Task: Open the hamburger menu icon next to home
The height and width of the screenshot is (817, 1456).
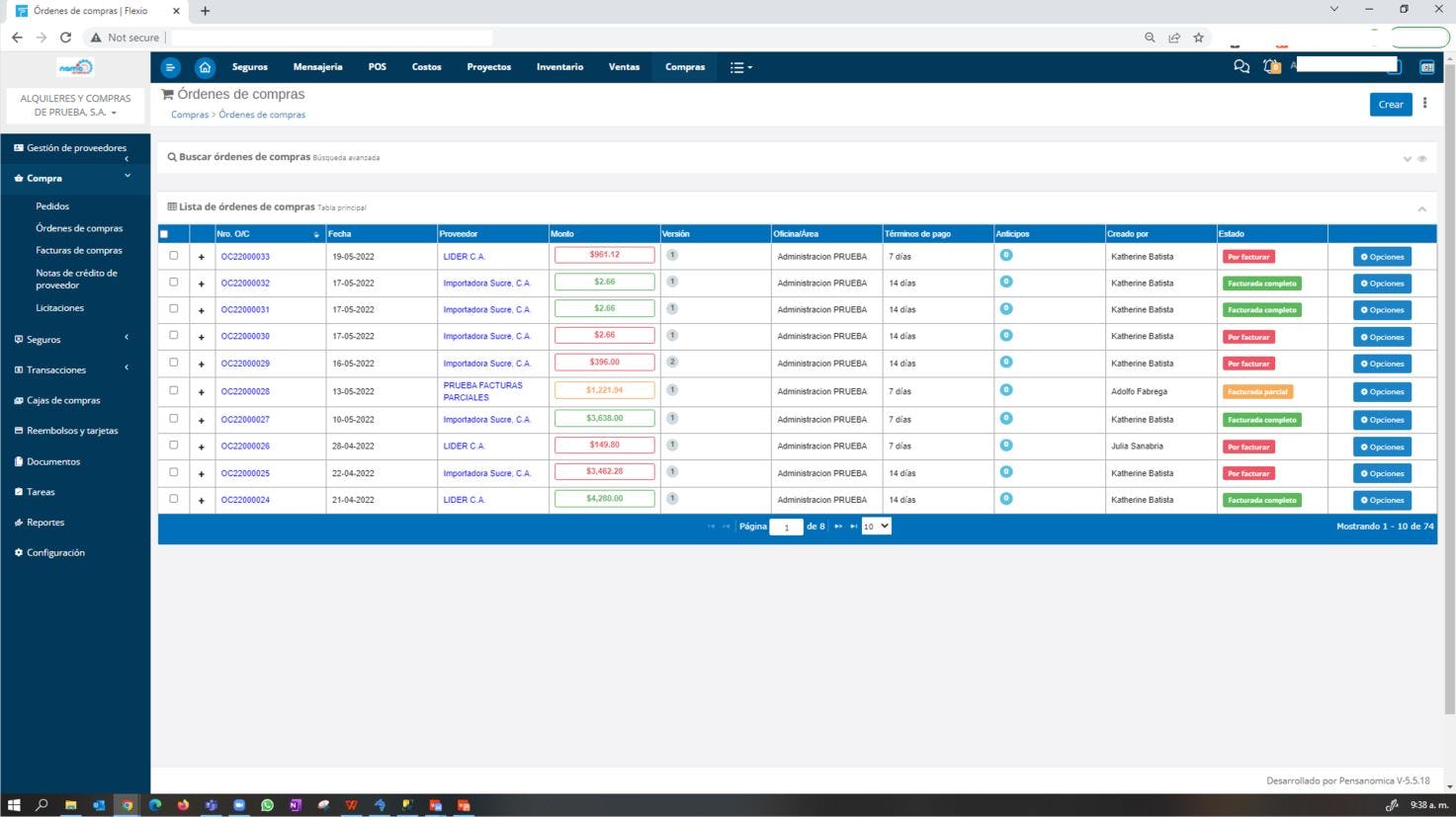Action: (x=170, y=67)
